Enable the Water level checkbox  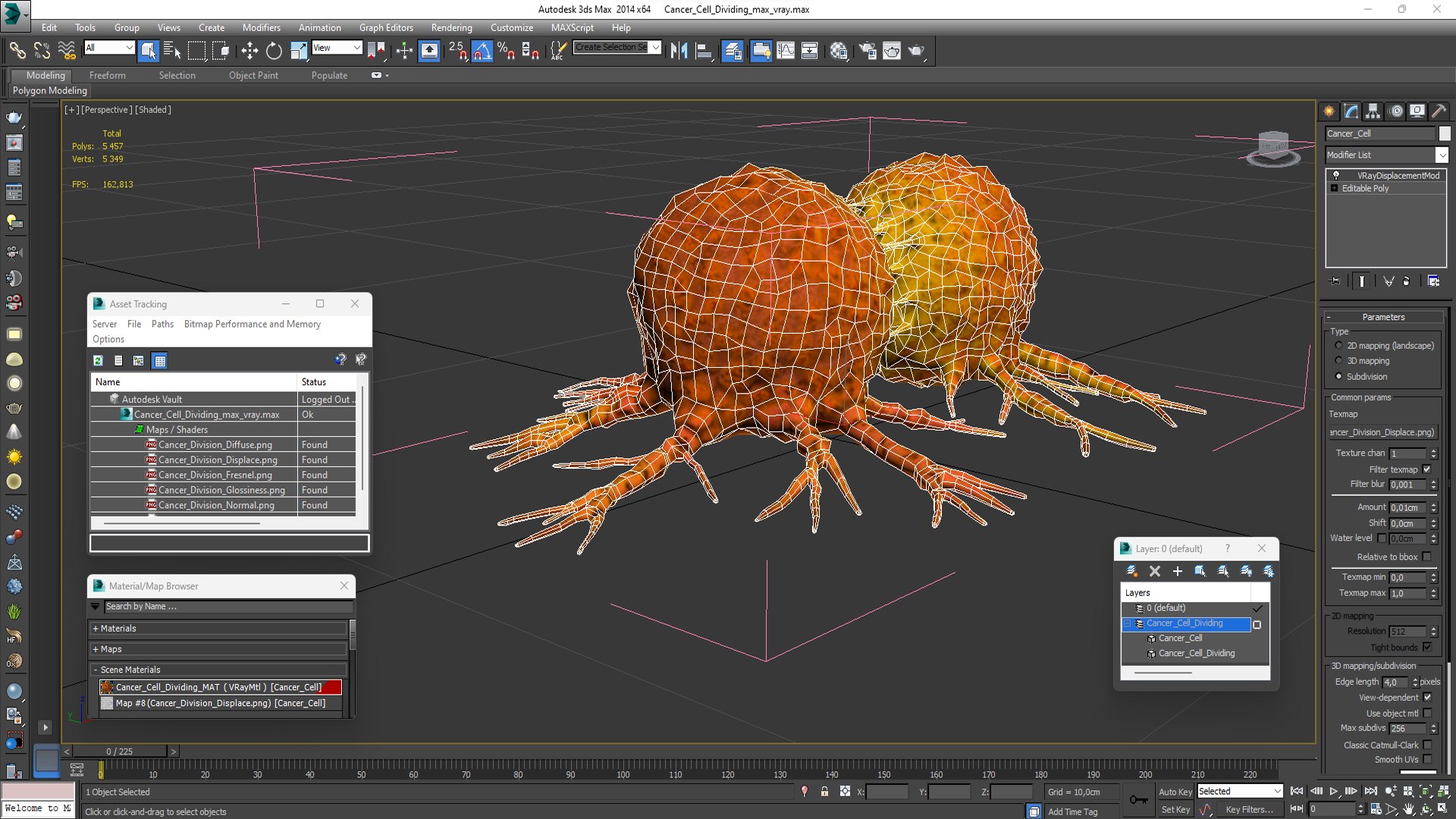(1382, 538)
